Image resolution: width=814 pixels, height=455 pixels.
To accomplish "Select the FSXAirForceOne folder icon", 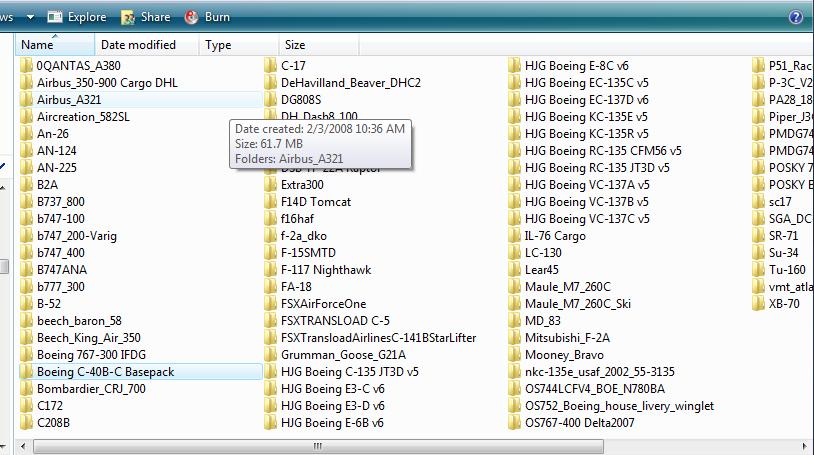I will coord(270,304).
